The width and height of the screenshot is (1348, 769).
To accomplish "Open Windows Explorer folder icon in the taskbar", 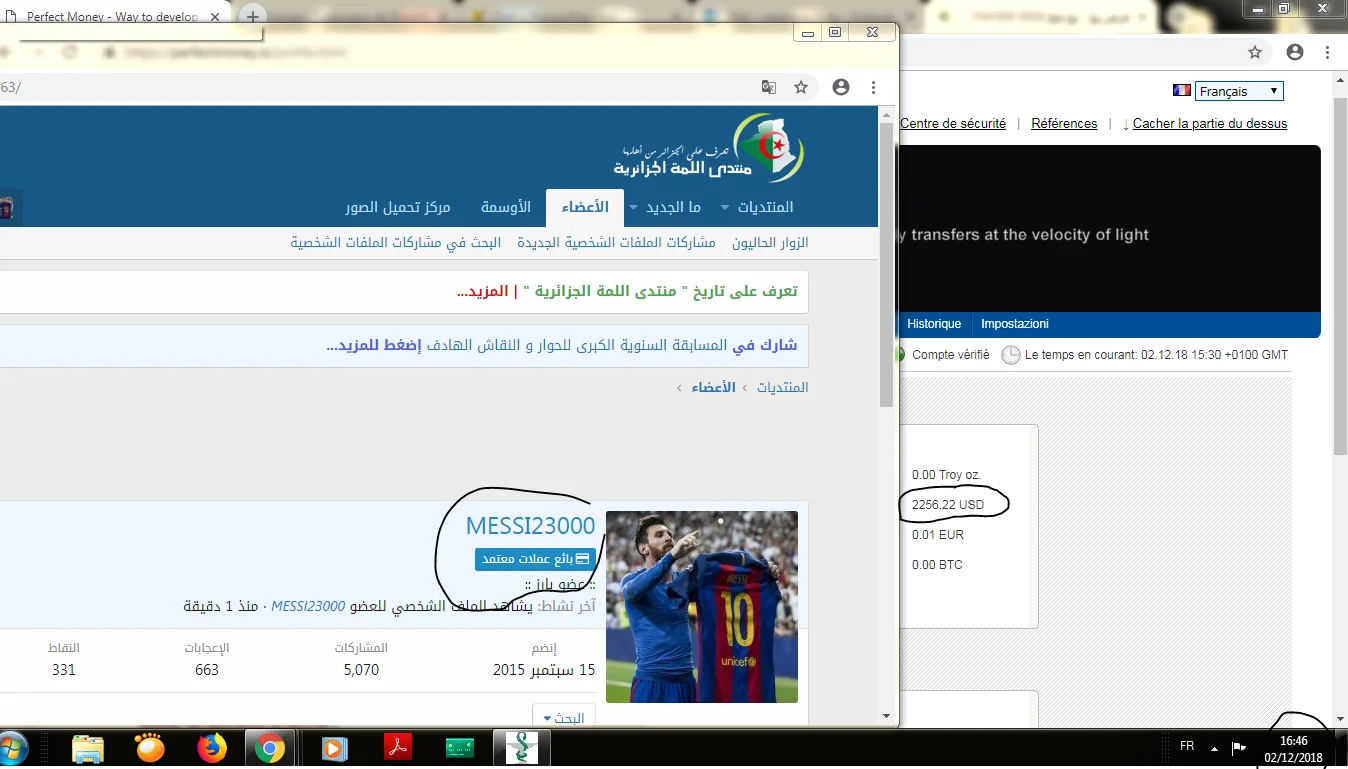I will [x=88, y=748].
